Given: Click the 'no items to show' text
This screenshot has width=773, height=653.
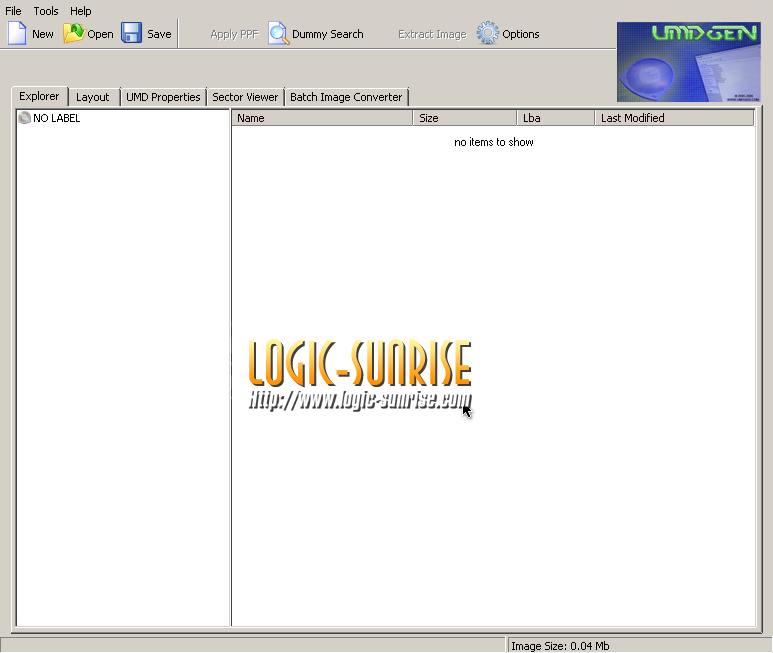Looking at the screenshot, I should (493, 142).
